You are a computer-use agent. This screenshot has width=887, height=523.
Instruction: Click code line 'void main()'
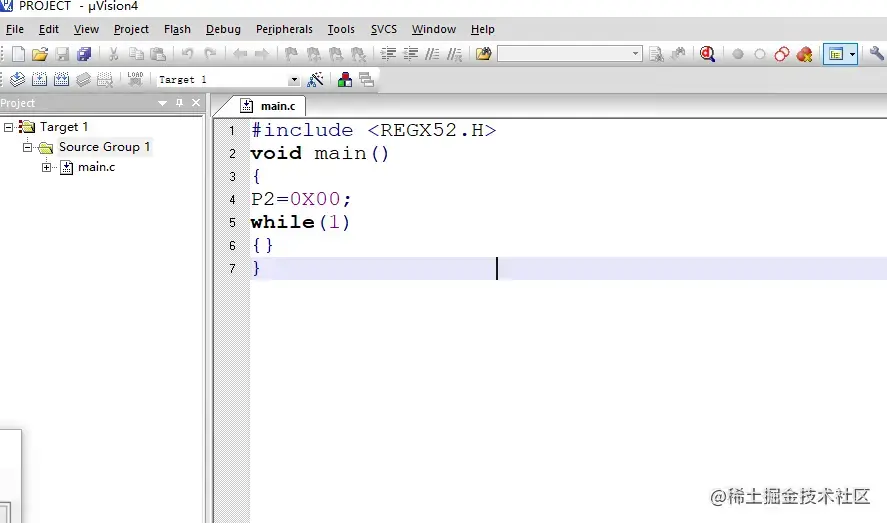click(x=320, y=153)
